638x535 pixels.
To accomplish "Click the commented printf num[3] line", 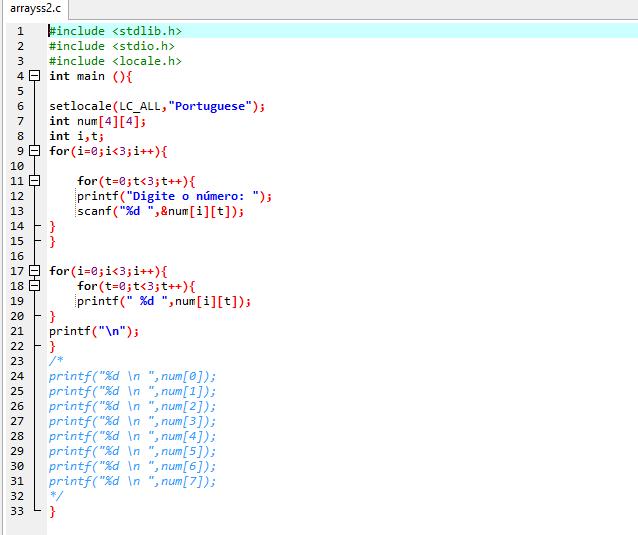I will click(132, 421).
